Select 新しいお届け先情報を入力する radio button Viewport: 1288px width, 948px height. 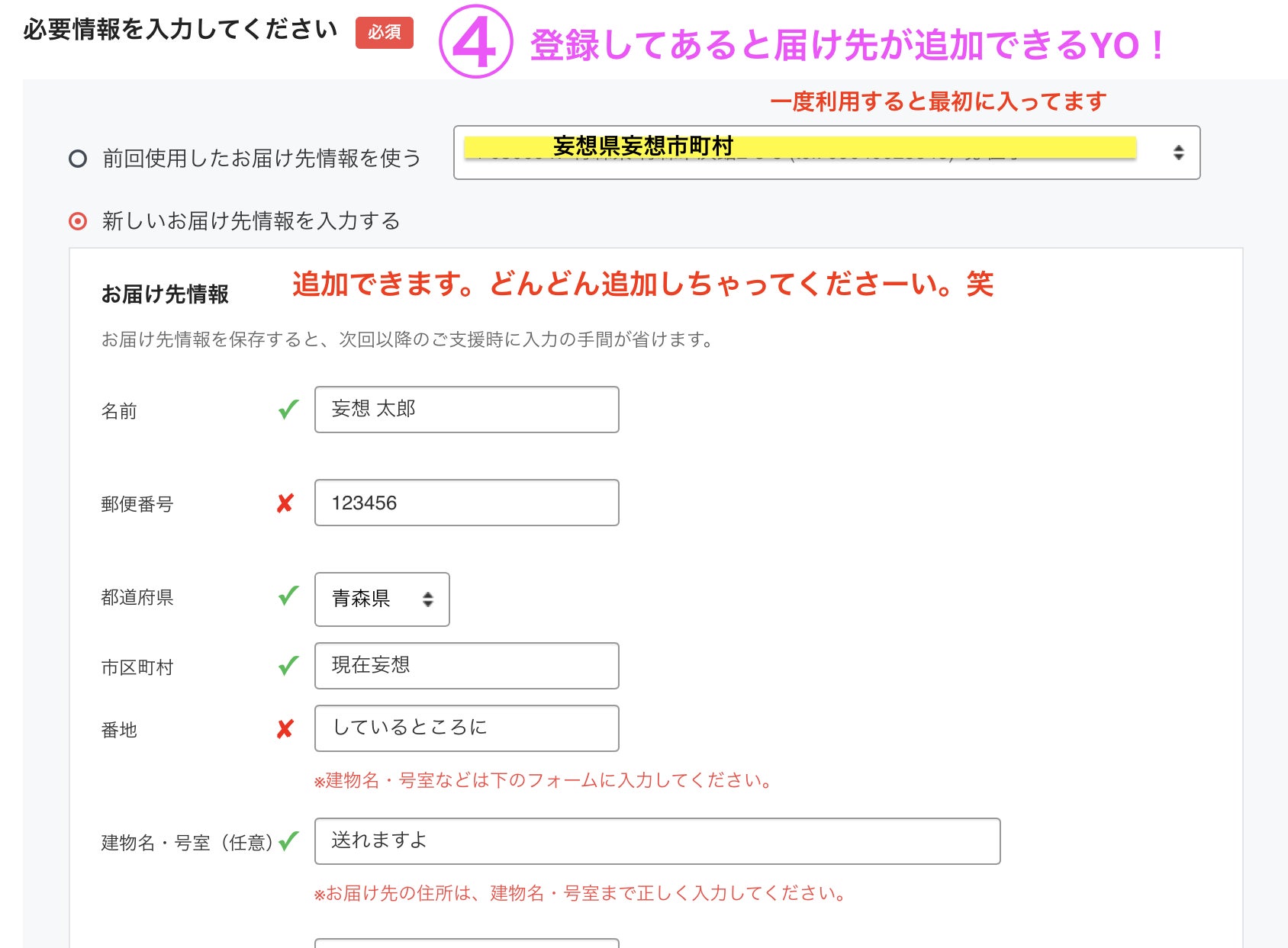click(78, 221)
